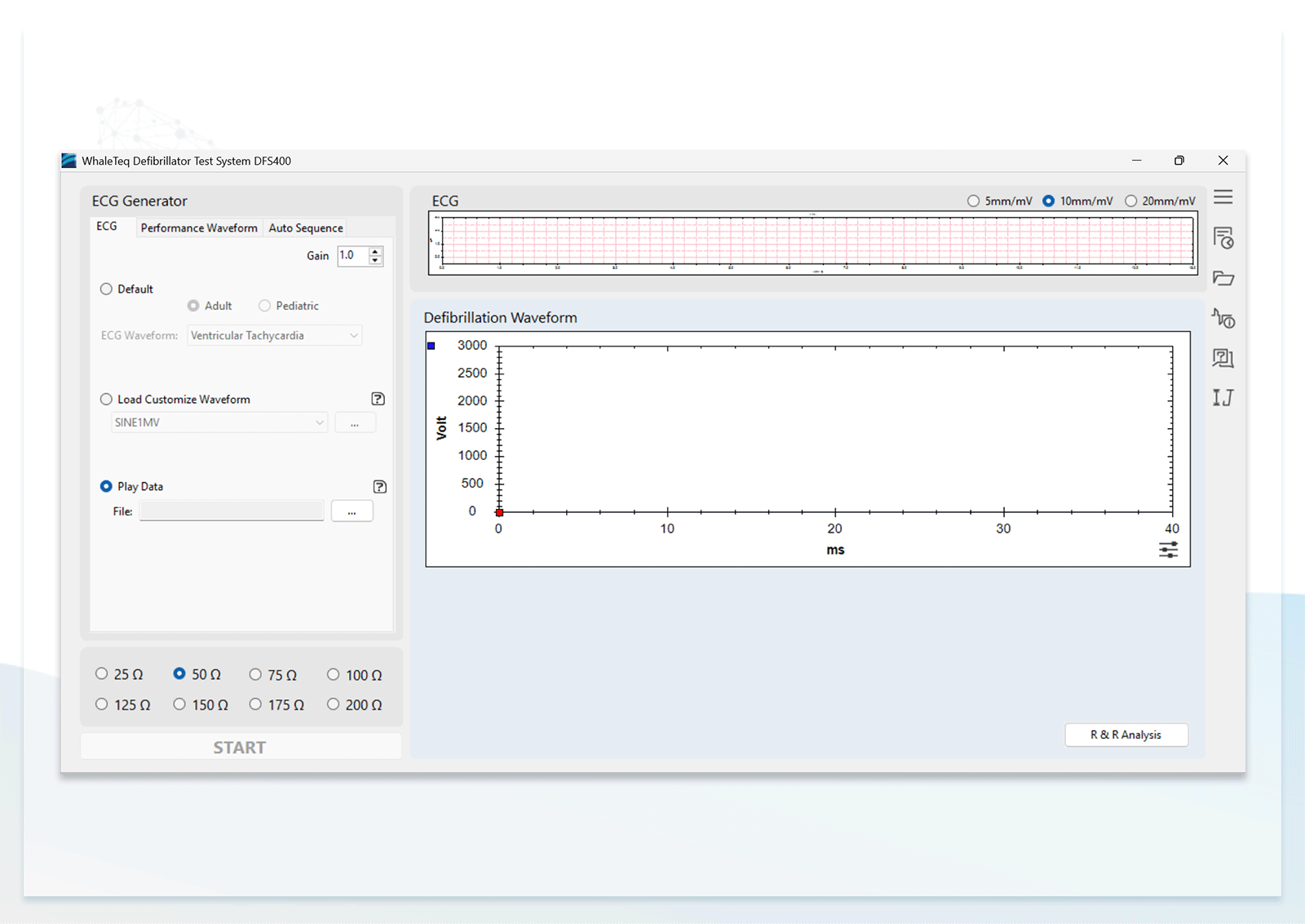
Task: Set ECG scale to 5mm/mV
Action: 973,201
